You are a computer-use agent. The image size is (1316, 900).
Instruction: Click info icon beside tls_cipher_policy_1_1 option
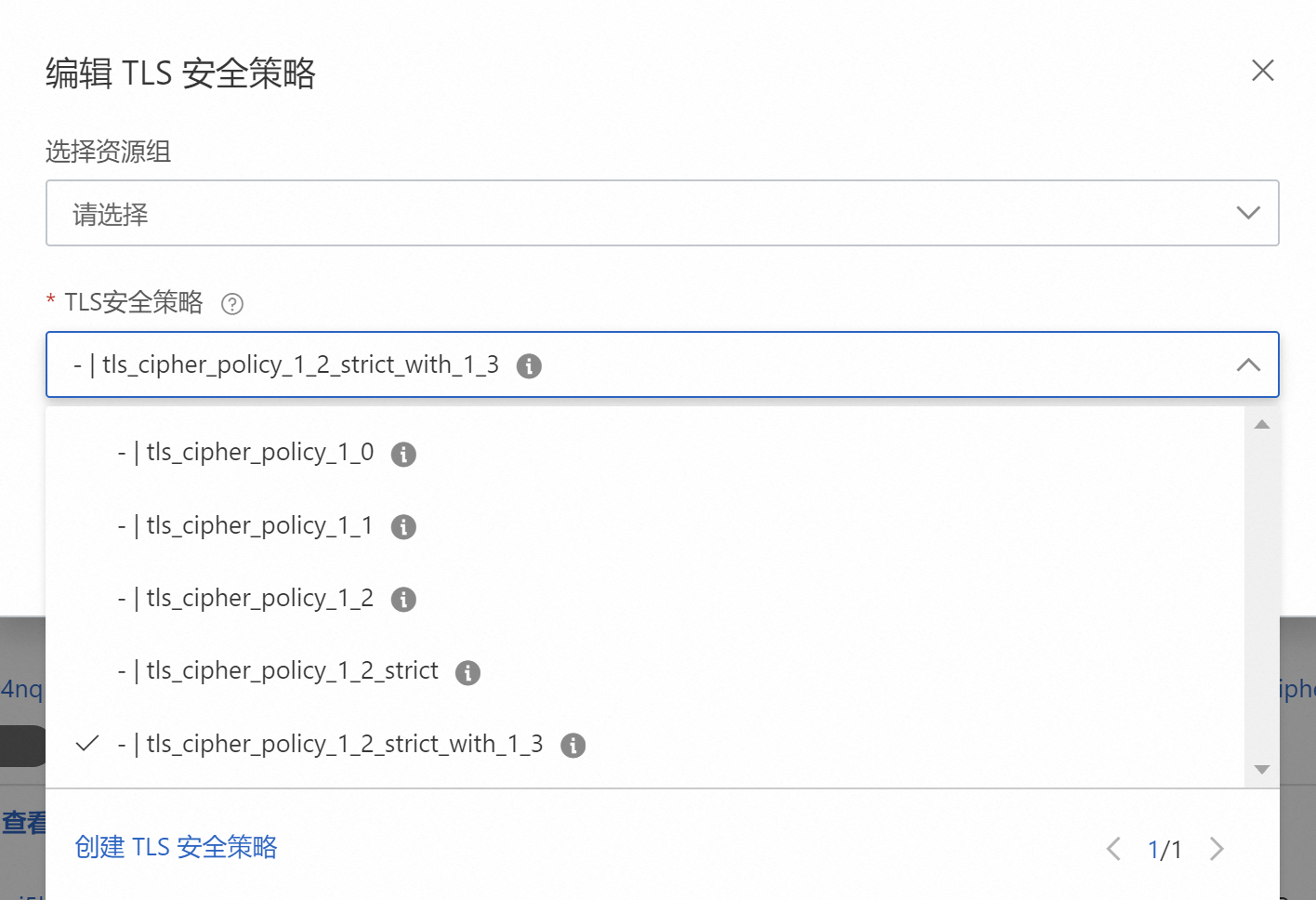pyautogui.click(x=403, y=527)
